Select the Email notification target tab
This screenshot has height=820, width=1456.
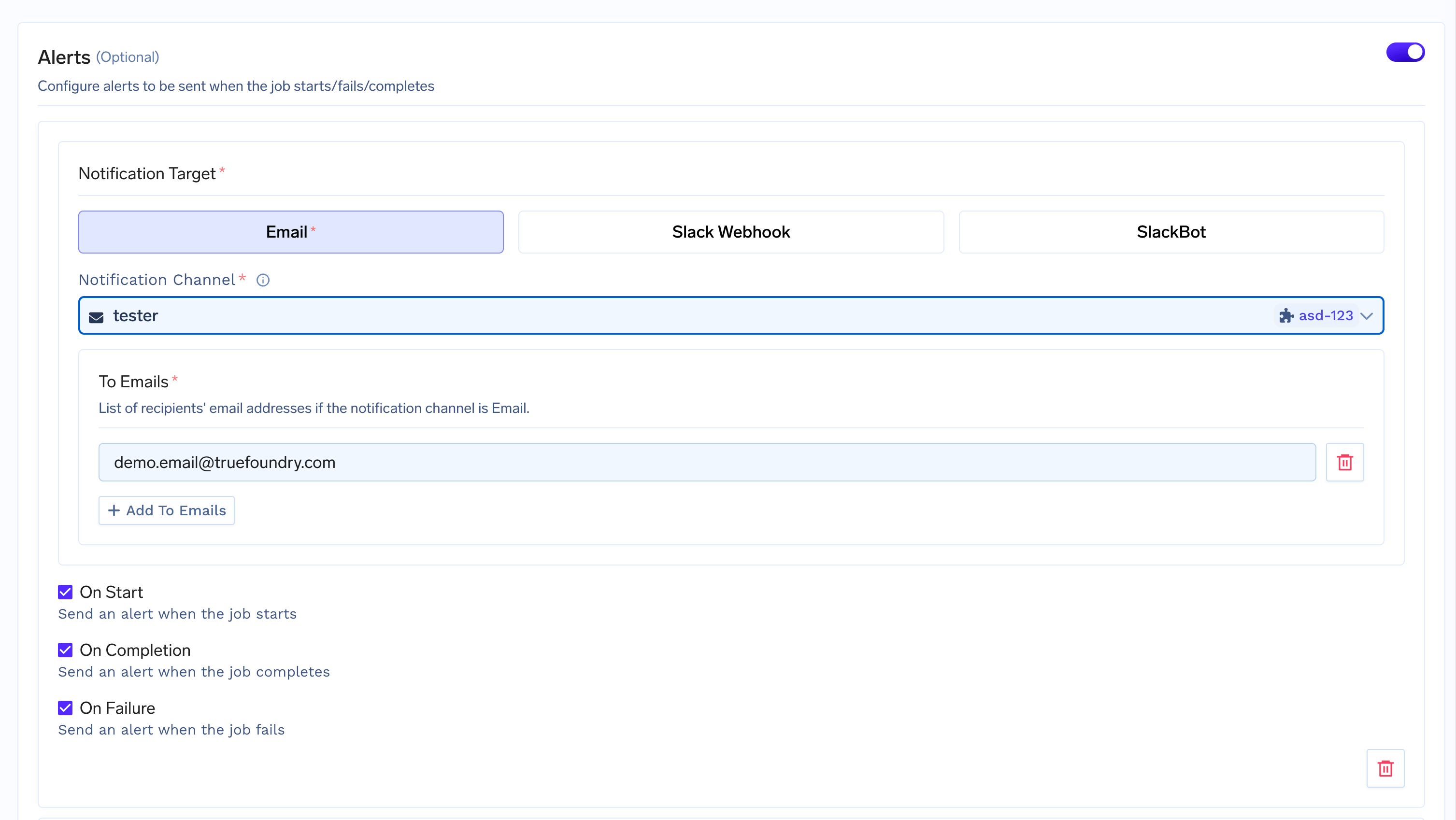[290, 232]
